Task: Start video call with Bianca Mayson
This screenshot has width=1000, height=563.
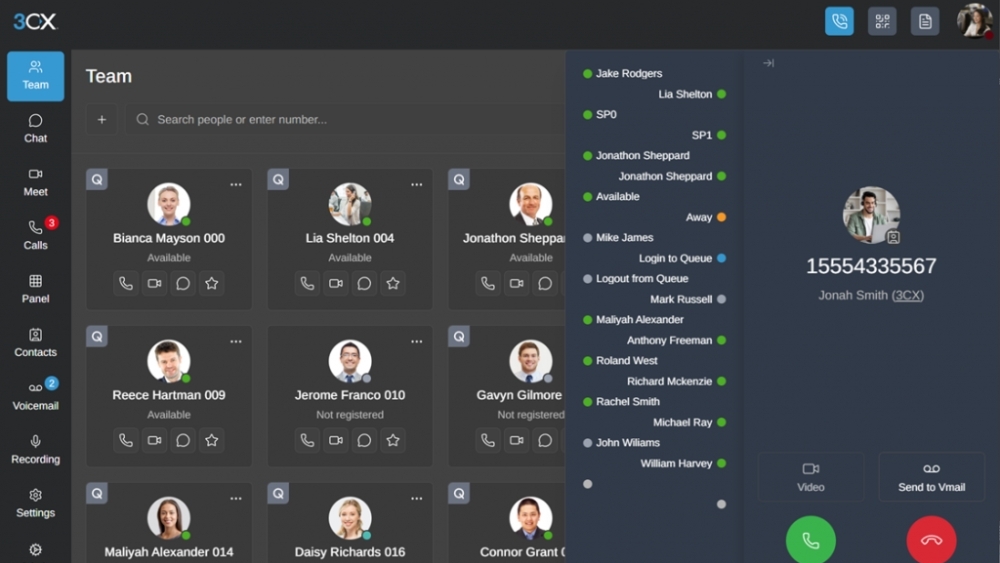Action: [x=154, y=283]
